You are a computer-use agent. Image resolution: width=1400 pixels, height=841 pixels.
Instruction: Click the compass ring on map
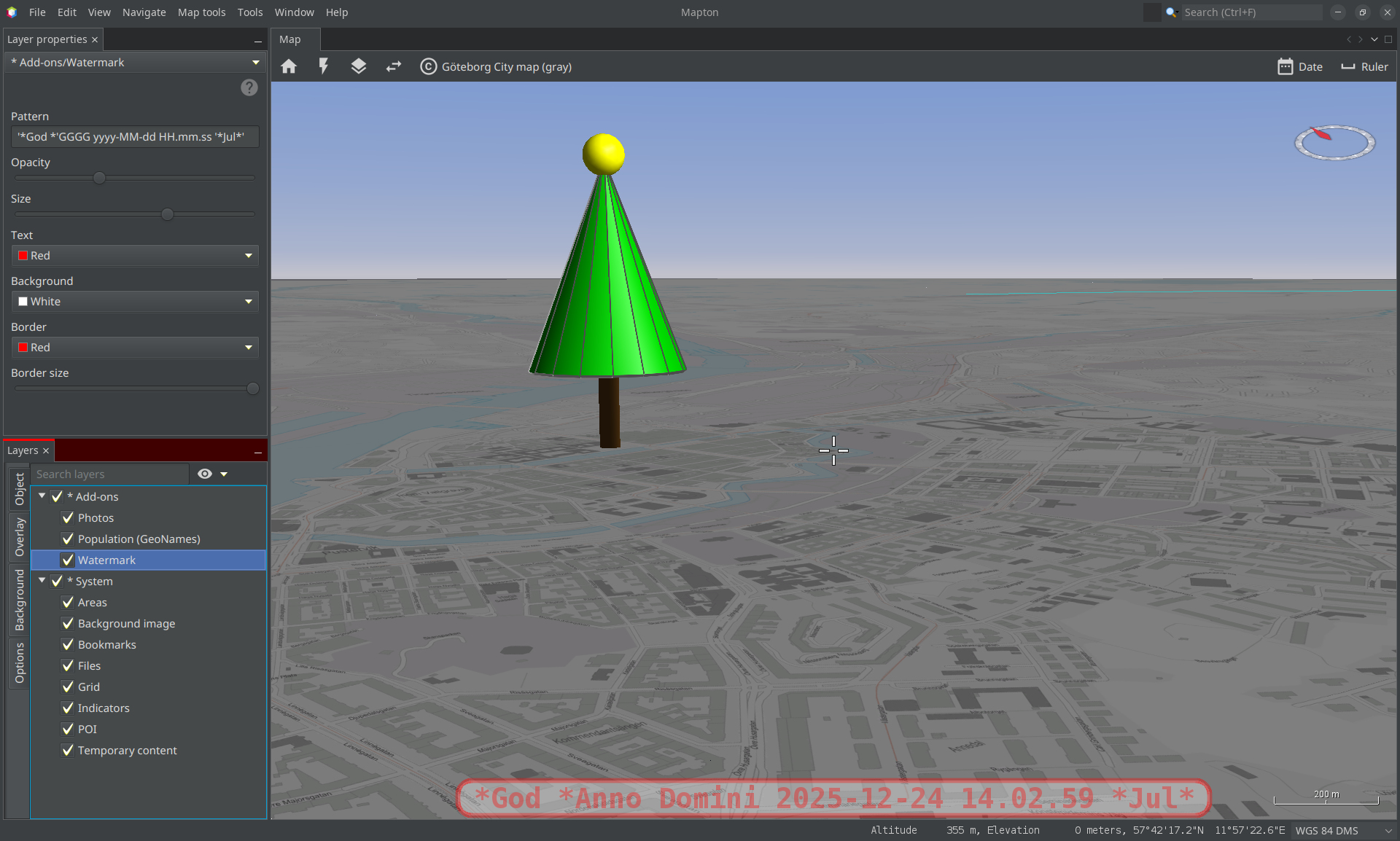[x=1334, y=143]
